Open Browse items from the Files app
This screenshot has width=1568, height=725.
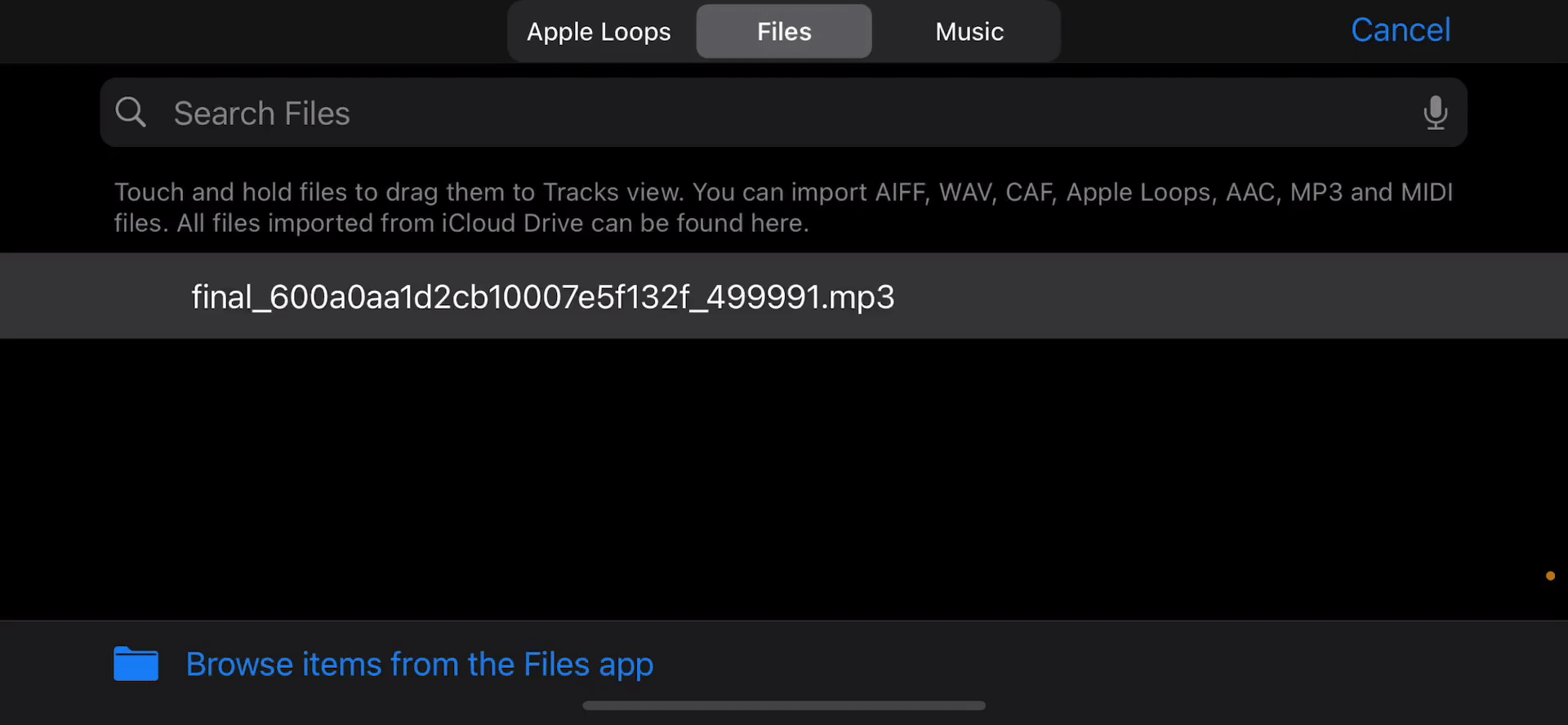(x=420, y=664)
